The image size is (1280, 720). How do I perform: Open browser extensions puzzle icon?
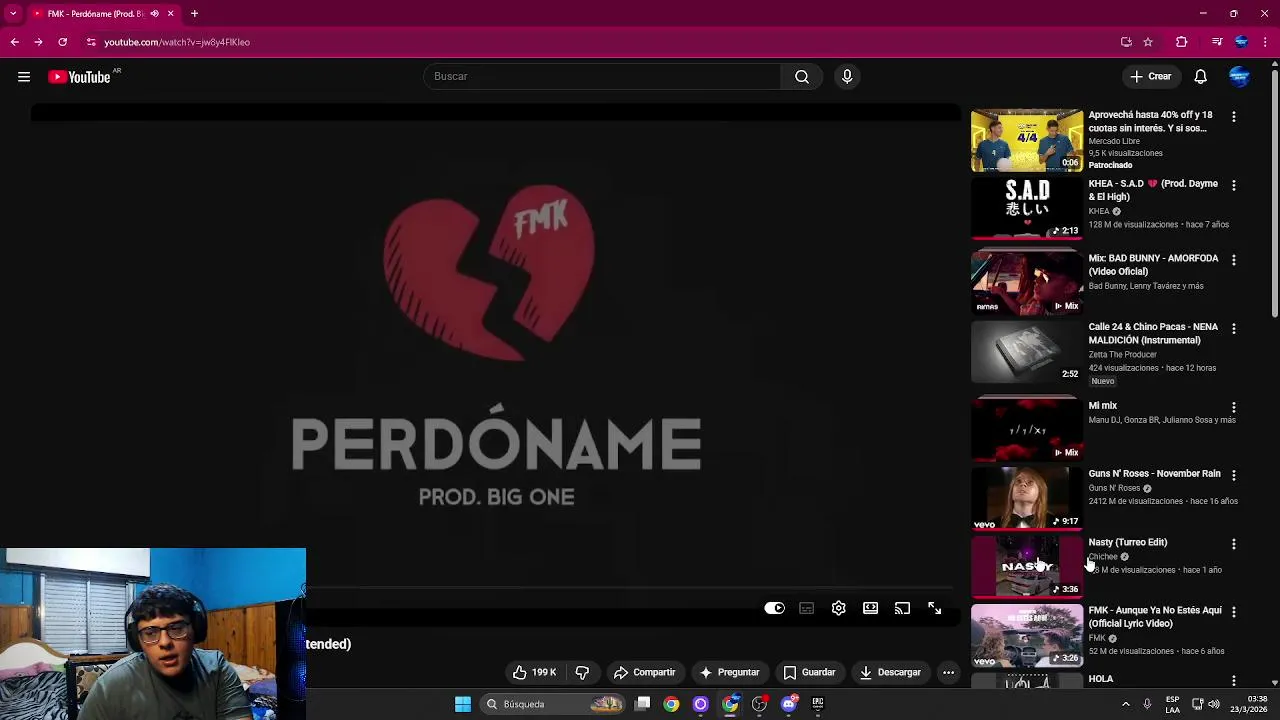pos(1182,42)
